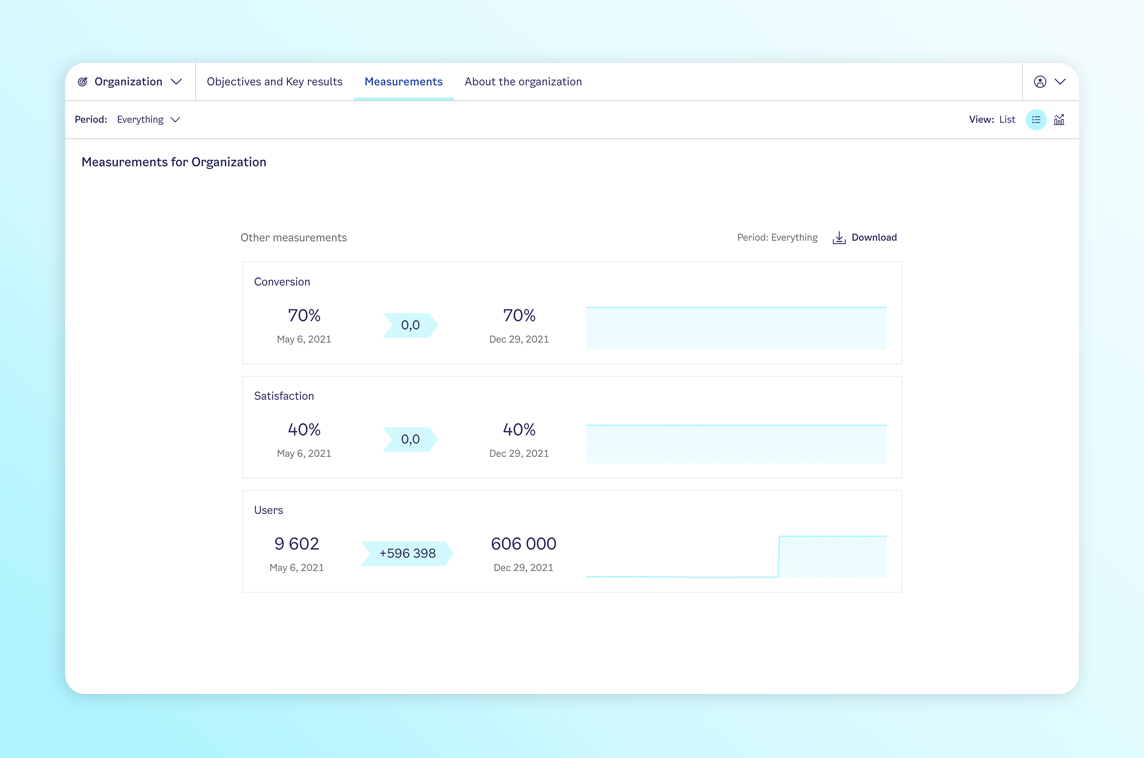Click the Users growth chart
Image resolution: width=1144 pixels, height=758 pixels.
[x=736, y=556]
